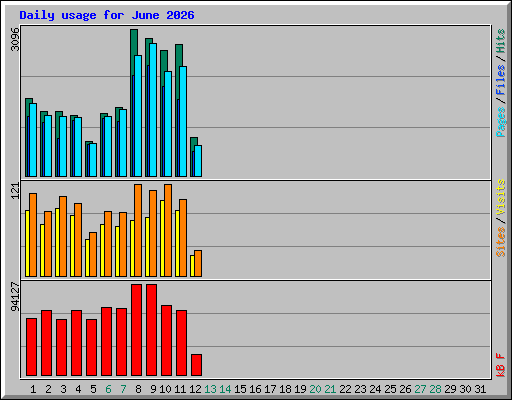512x400 pixels.
Task: Select day 12 on the x-axis
Action: tap(195, 389)
